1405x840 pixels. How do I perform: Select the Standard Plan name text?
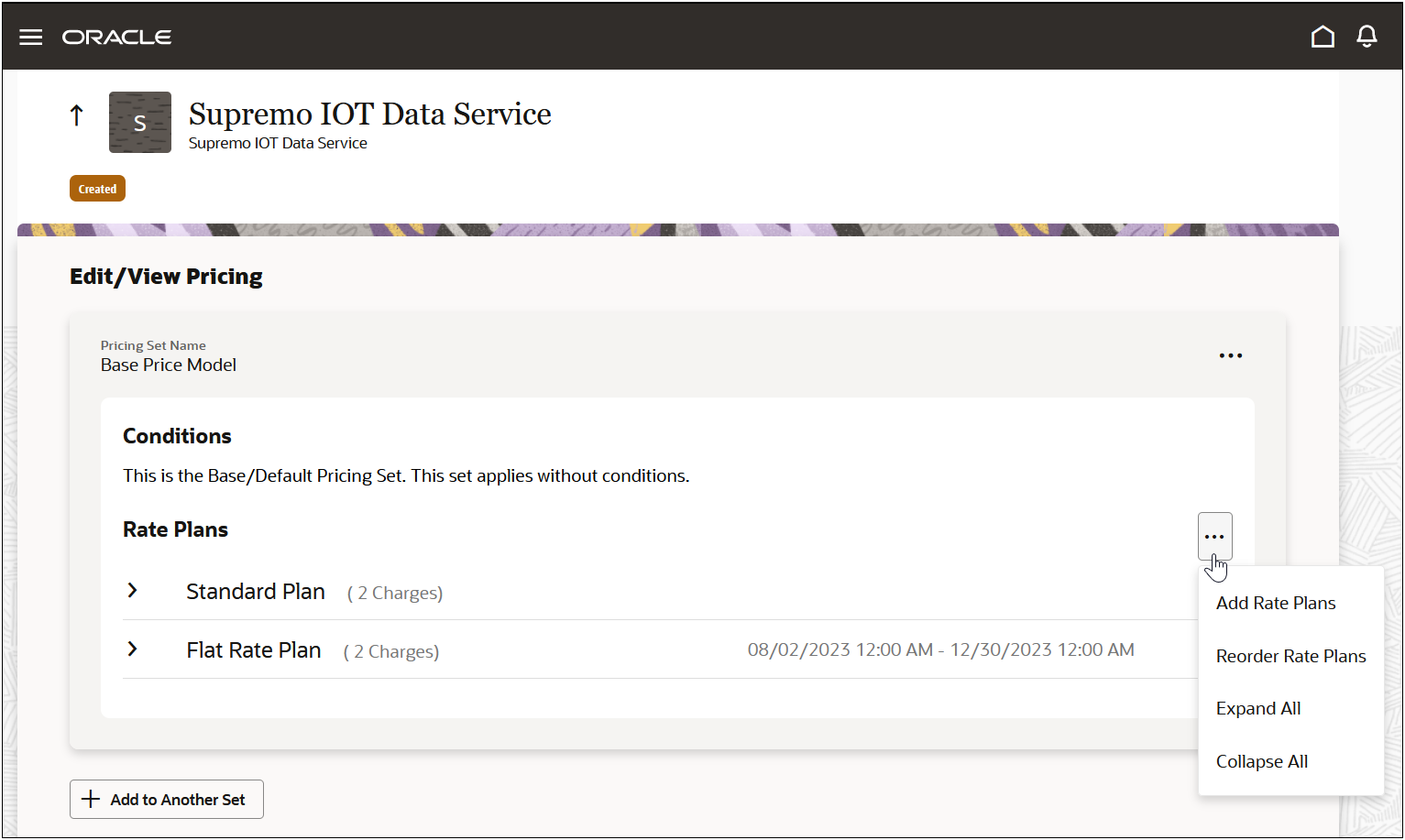[x=256, y=592]
